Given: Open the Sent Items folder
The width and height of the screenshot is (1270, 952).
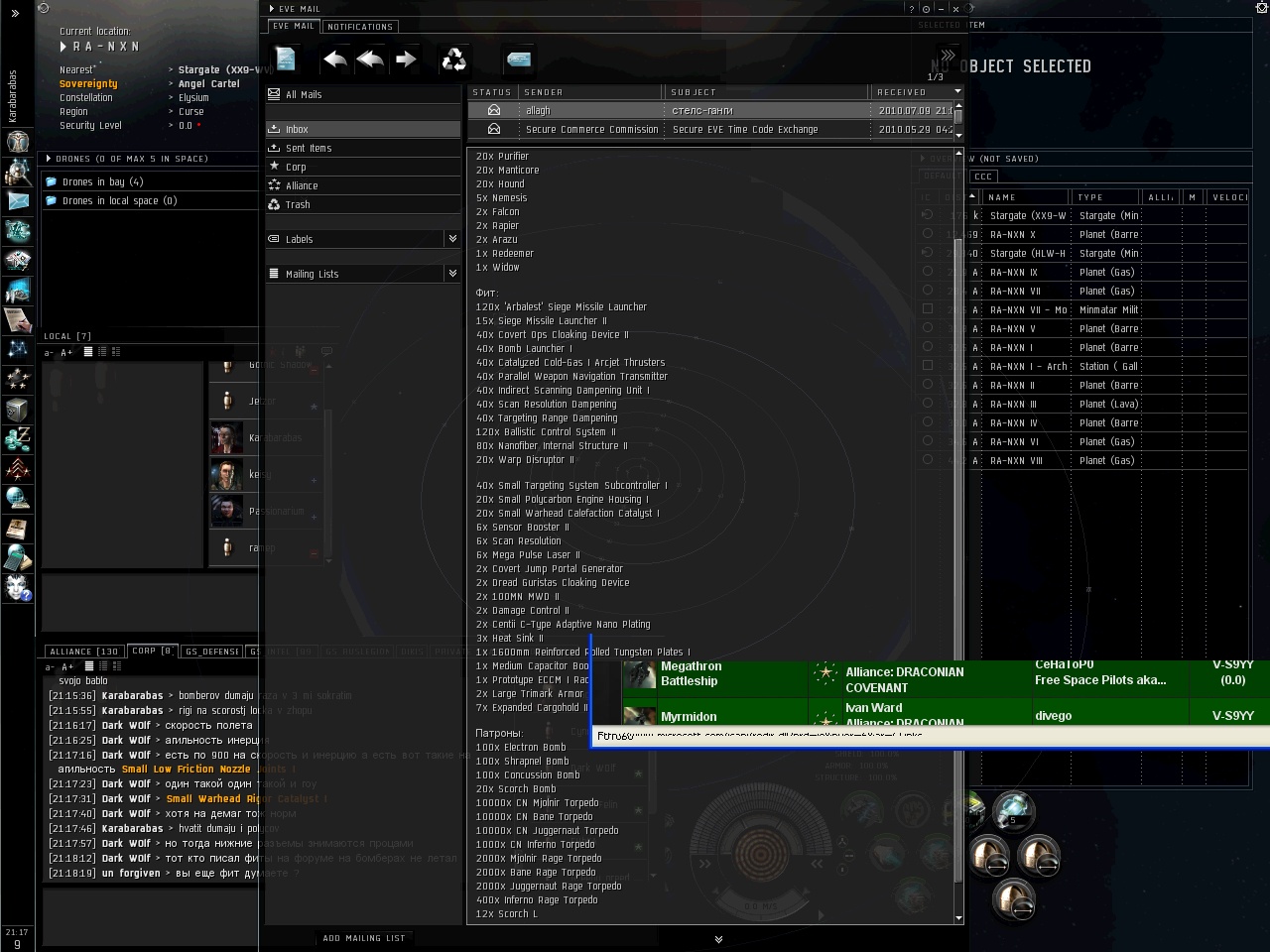Looking at the screenshot, I should click(x=363, y=148).
